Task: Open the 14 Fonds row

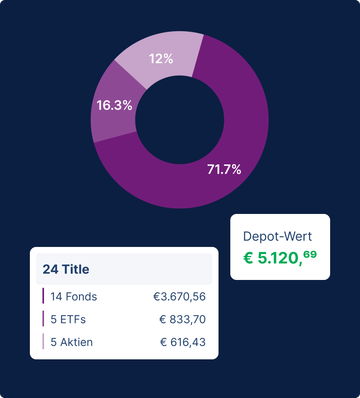Action: pyautogui.click(x=124, y=296)
